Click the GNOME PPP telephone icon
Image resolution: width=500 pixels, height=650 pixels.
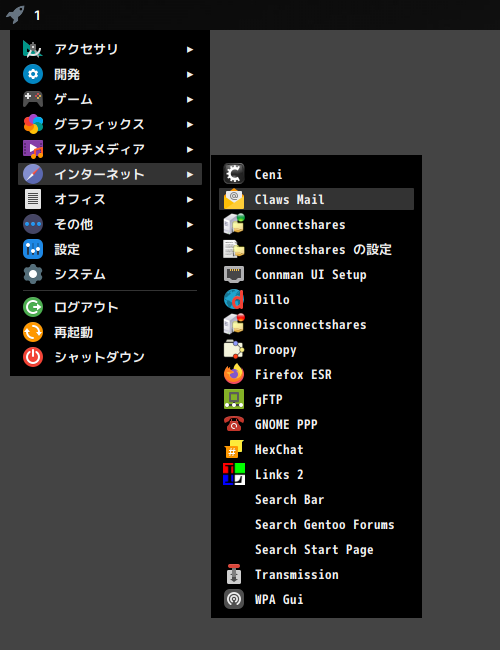pyautogui.click(x=234, y=424)
